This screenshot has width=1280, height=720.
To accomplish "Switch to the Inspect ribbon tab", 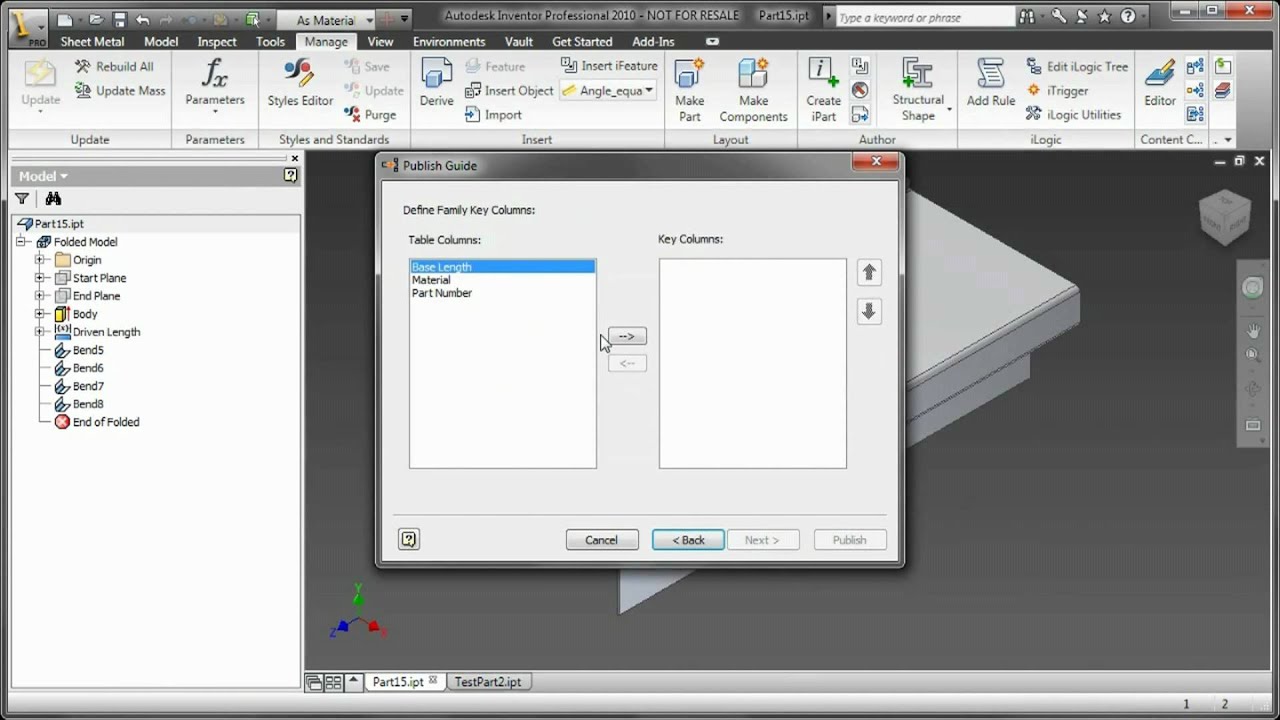I will coord(217,42).
